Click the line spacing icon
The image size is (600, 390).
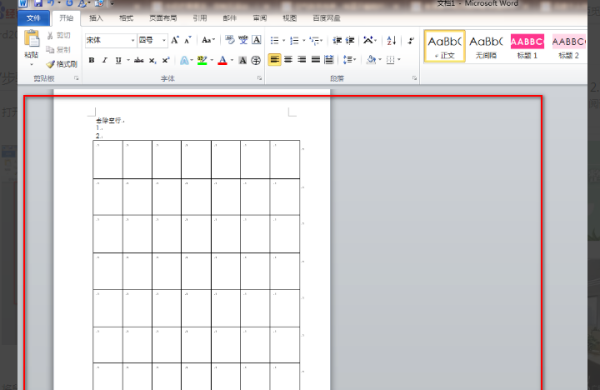[347, 60]
